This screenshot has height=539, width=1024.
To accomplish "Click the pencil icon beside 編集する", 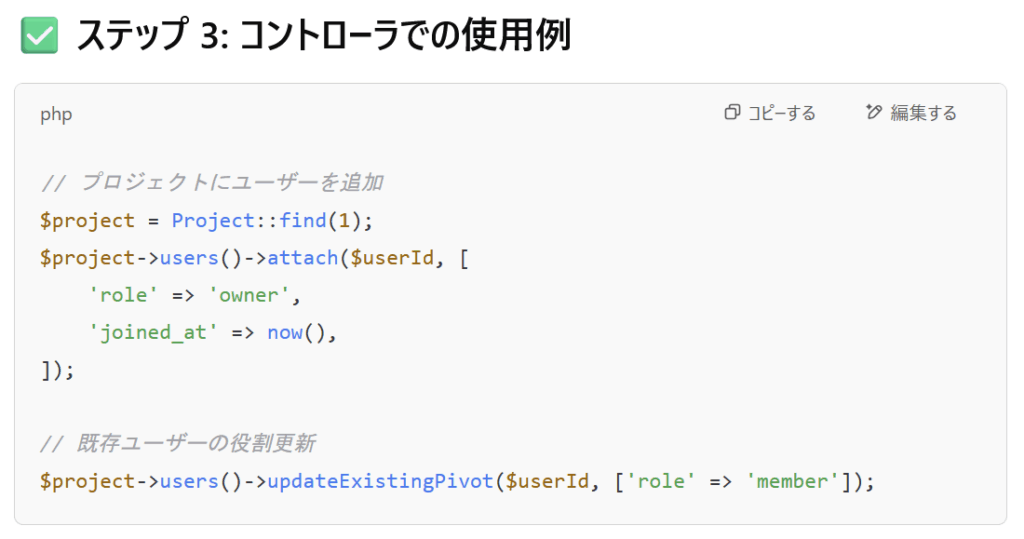I will point(874,112).
